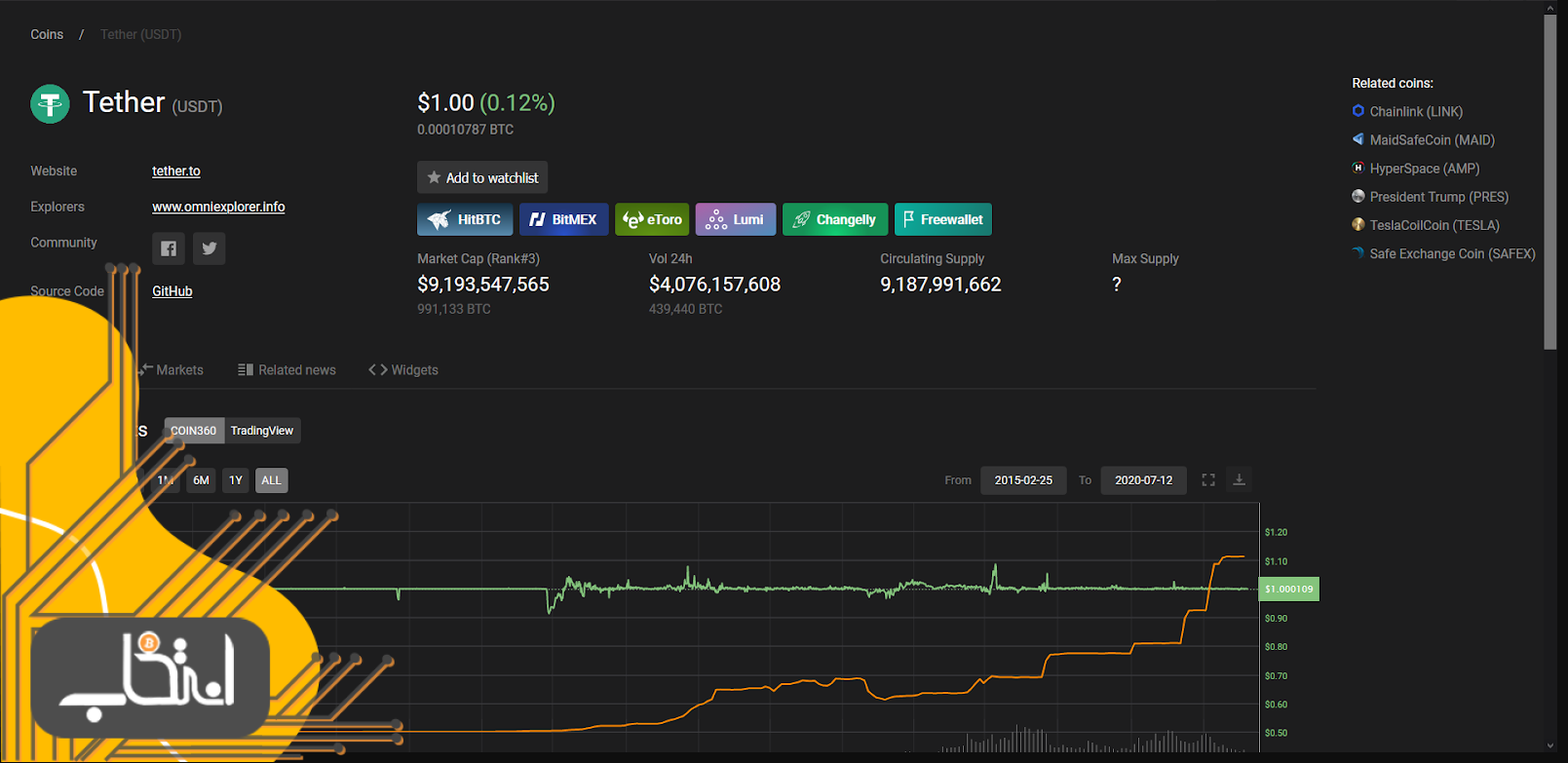Open MaidSafeCoin (MAID) related coin
Screen dimensions: 1568x763
coord(1433,139)
